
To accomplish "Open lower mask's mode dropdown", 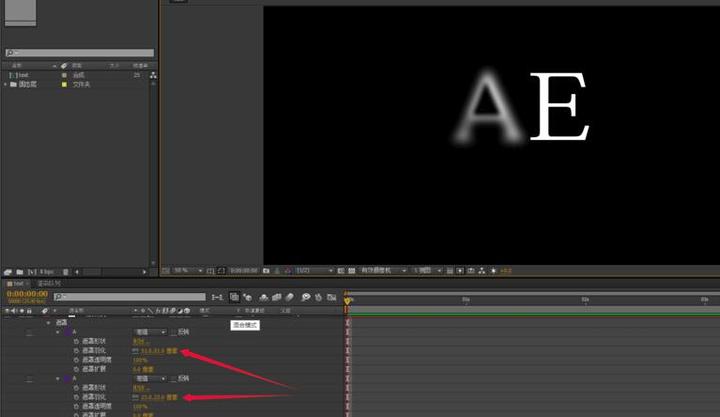I will pyautogui.click(x=150, y=379).
